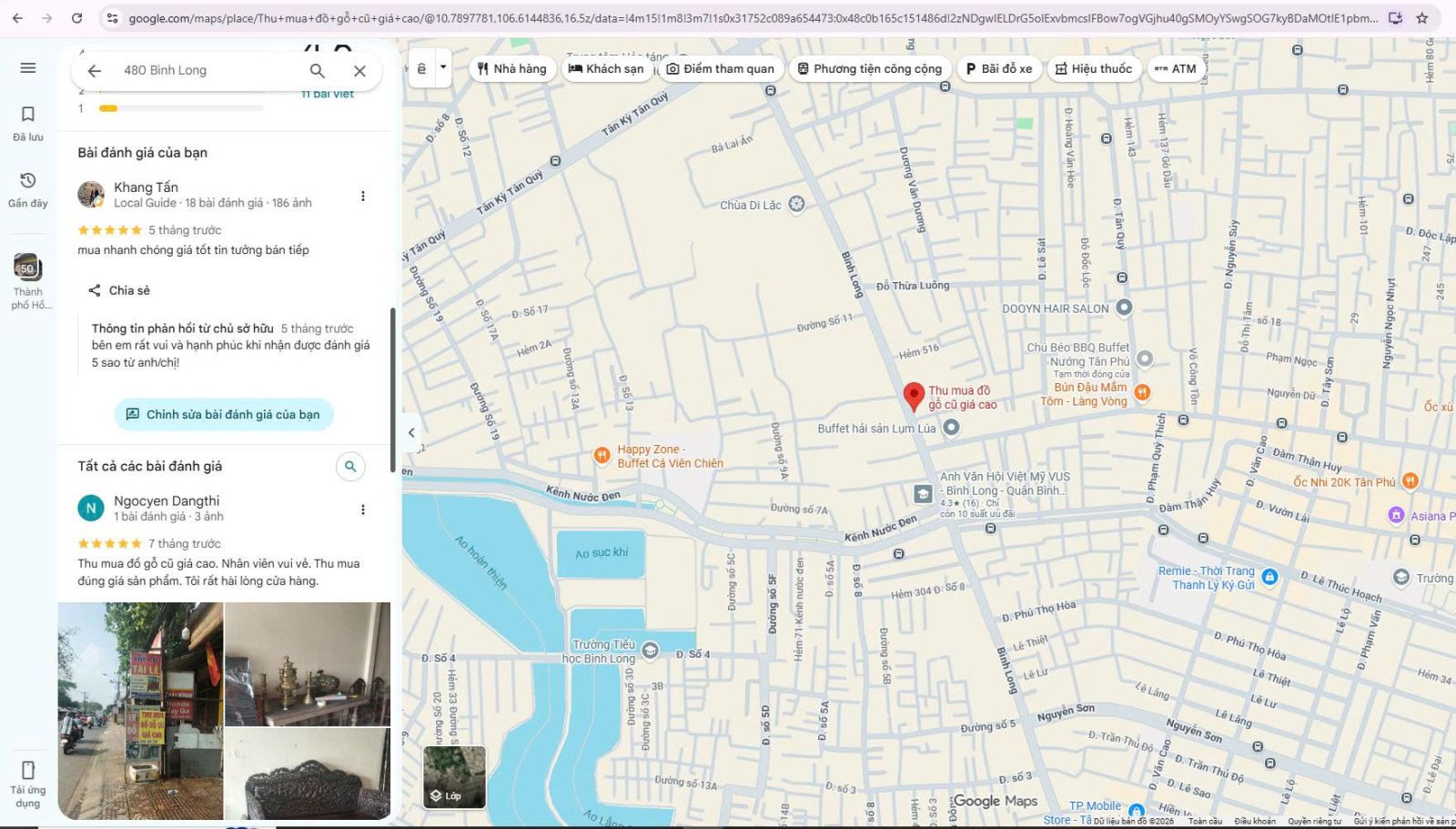Filter map by ATM

[x=1176, y=68]
